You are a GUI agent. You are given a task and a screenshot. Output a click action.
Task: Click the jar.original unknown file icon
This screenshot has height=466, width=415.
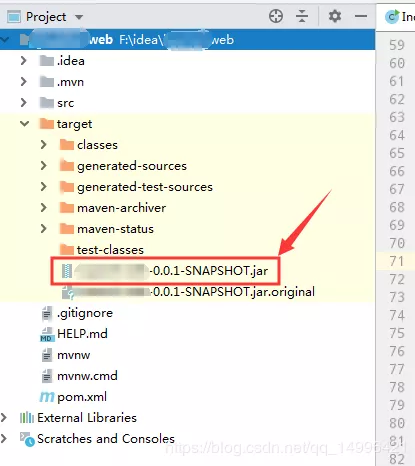point(68,292)
